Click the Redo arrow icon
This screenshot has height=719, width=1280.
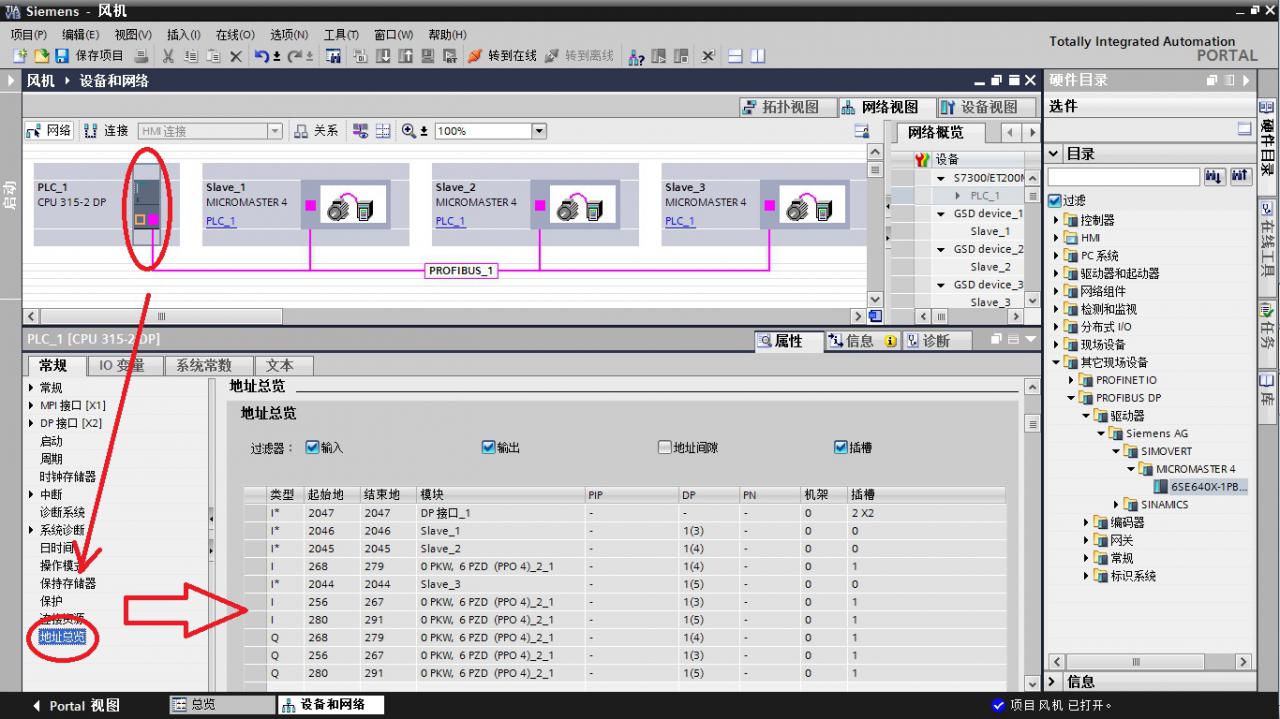click(x=294, y=56)
